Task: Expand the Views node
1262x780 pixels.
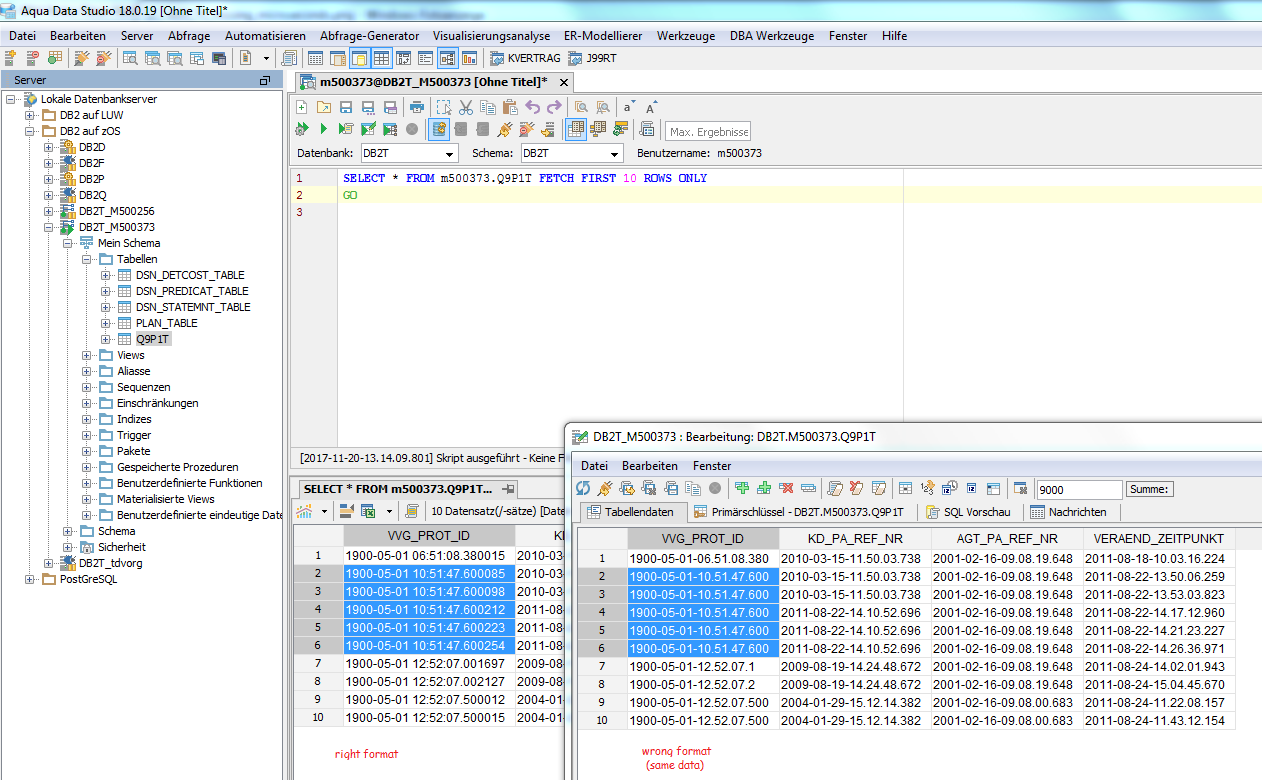Action: pyautogui.click(x=87, y=355)
